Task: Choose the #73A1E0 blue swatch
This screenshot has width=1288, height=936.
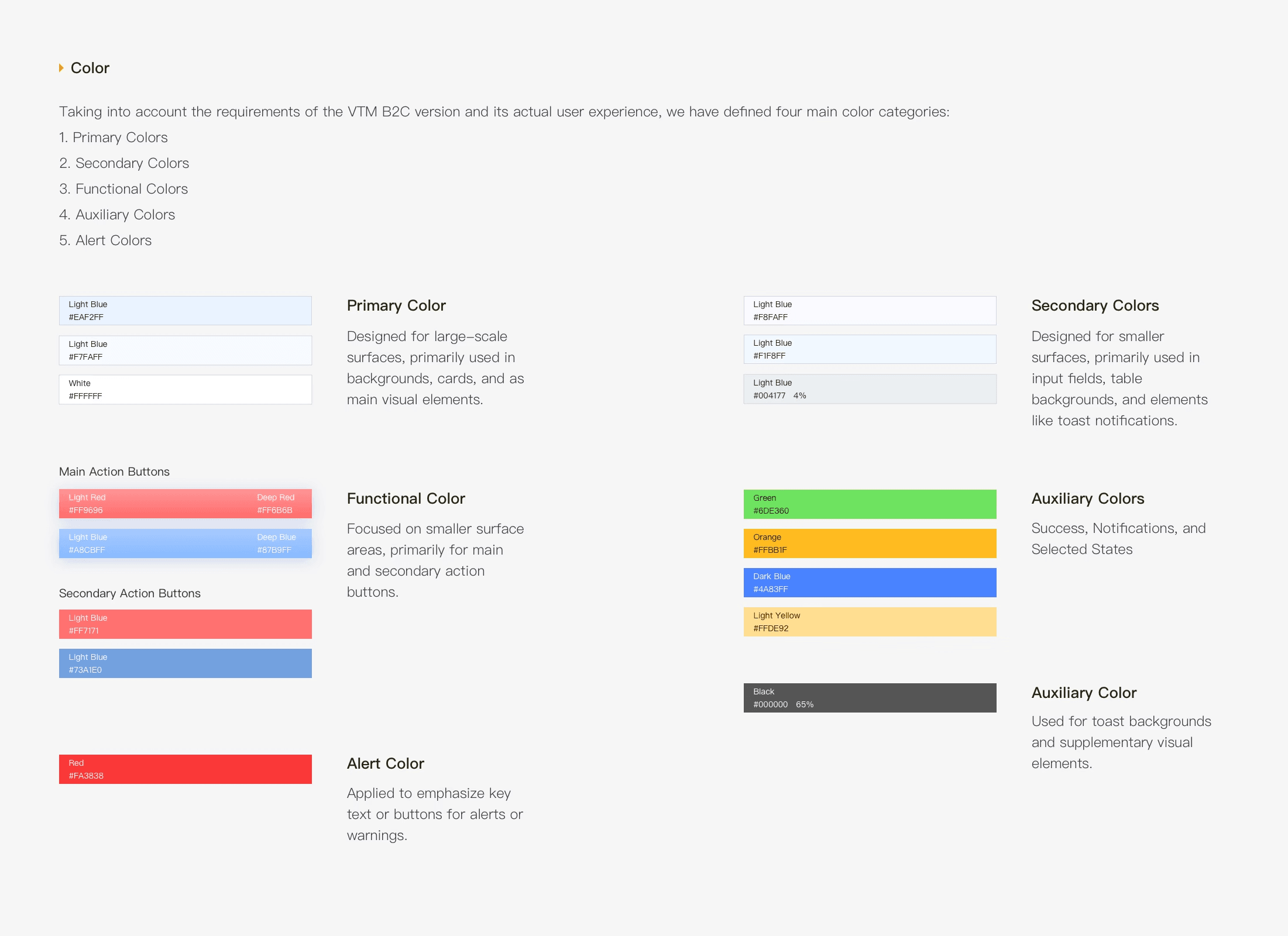Action: coord(185,663)
